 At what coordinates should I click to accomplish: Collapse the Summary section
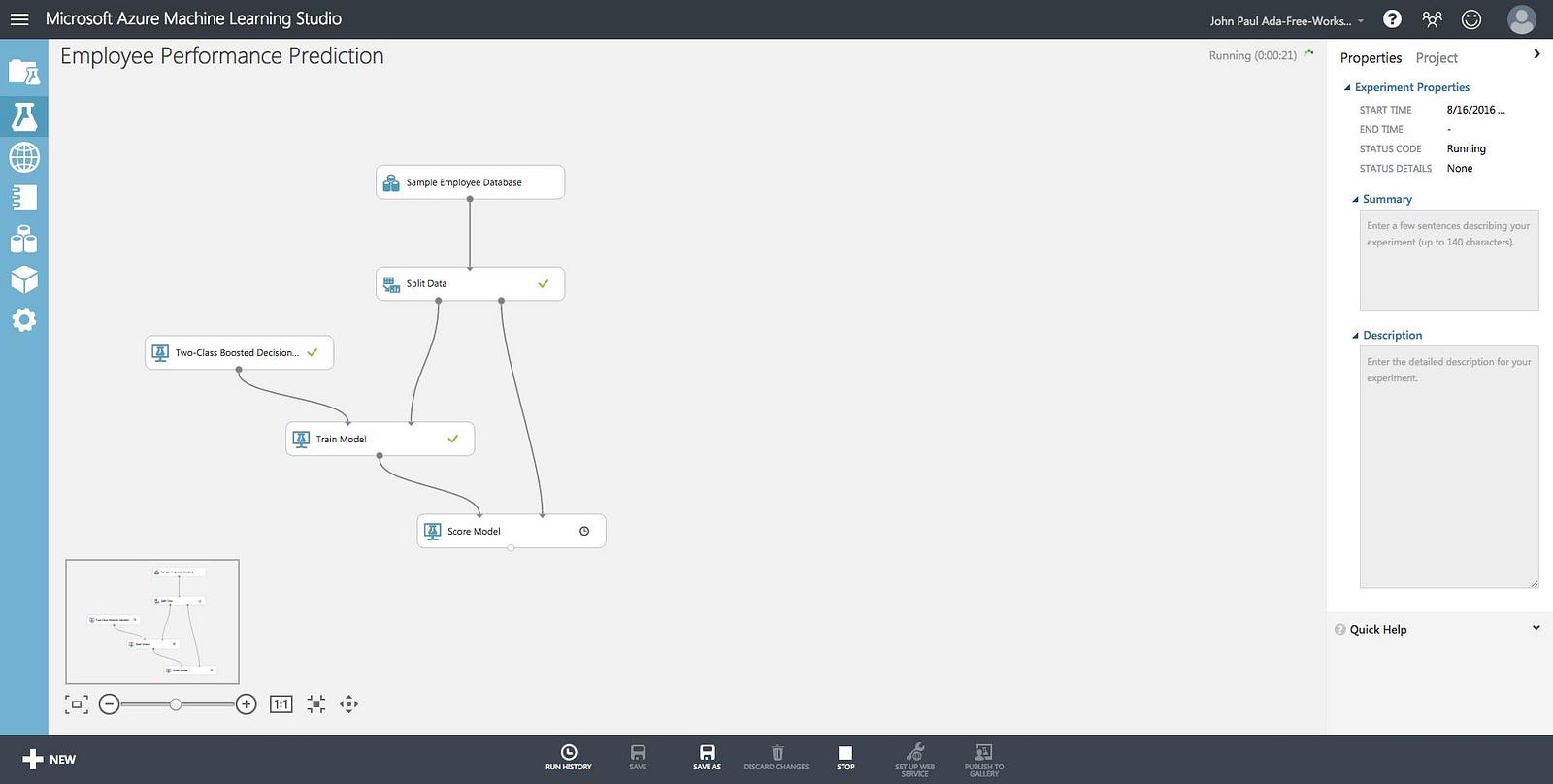pos(1356,200)
